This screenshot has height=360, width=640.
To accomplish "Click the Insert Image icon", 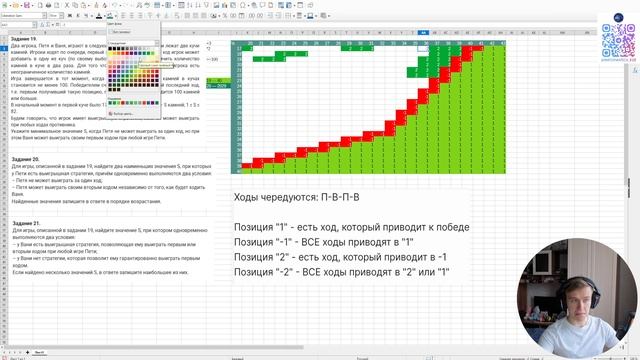I will point(217,5).
